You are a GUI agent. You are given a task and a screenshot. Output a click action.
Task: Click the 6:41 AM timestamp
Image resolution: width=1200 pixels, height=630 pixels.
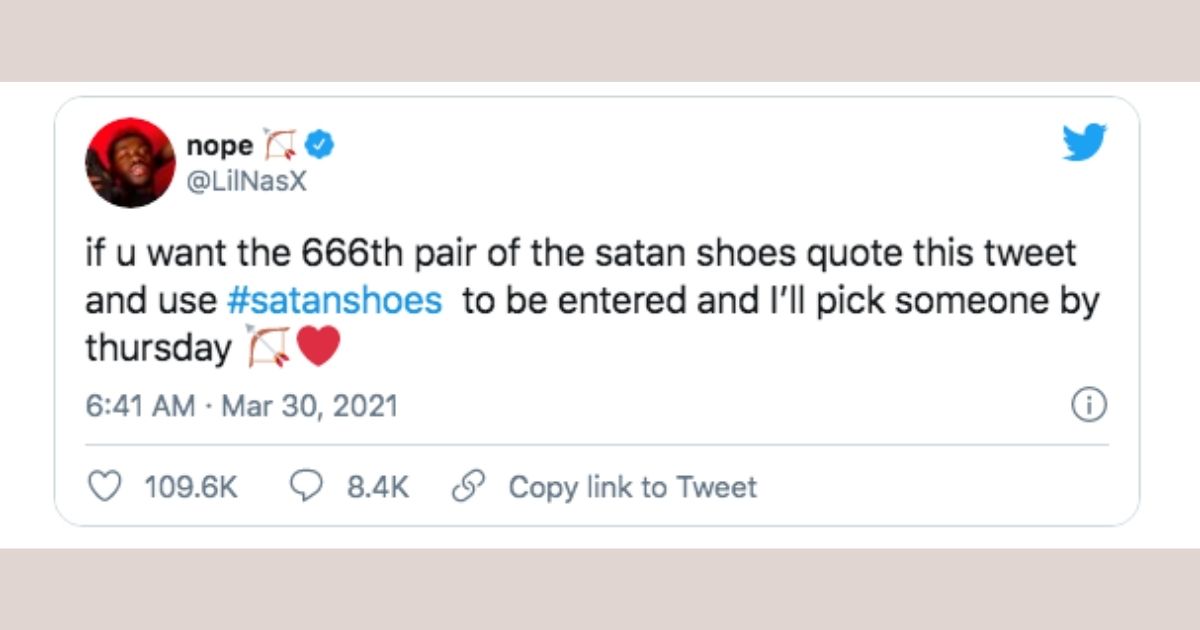click(140, 406)
